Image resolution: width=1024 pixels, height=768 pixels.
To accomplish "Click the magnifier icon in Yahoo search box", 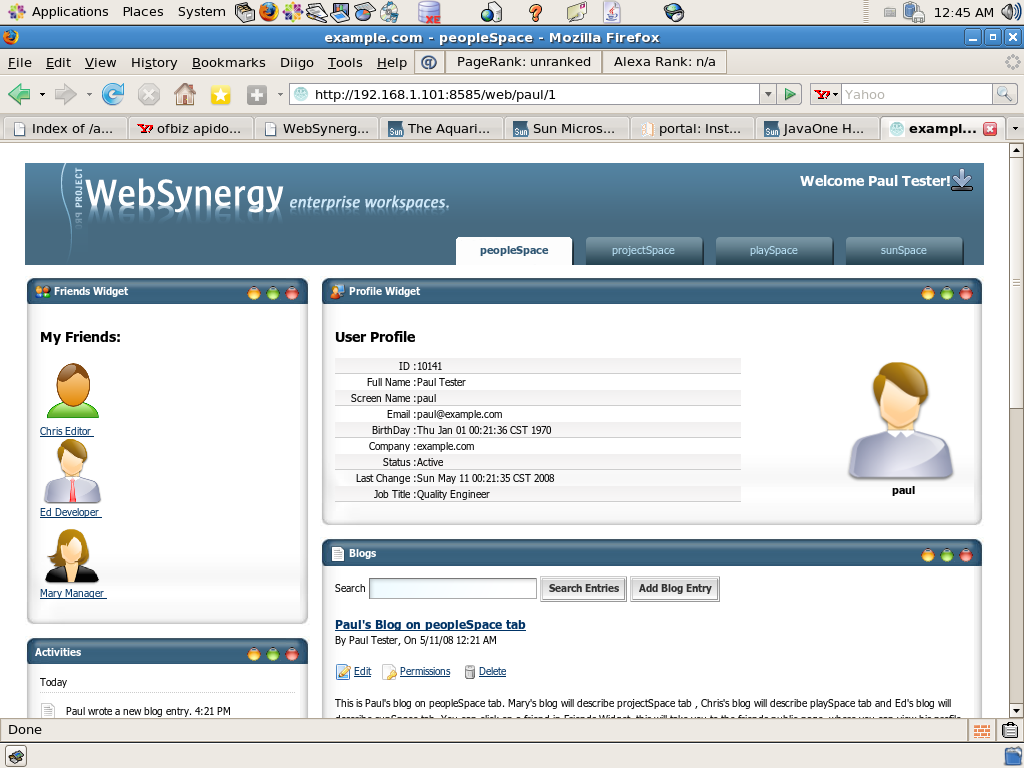I will 1004,94.
